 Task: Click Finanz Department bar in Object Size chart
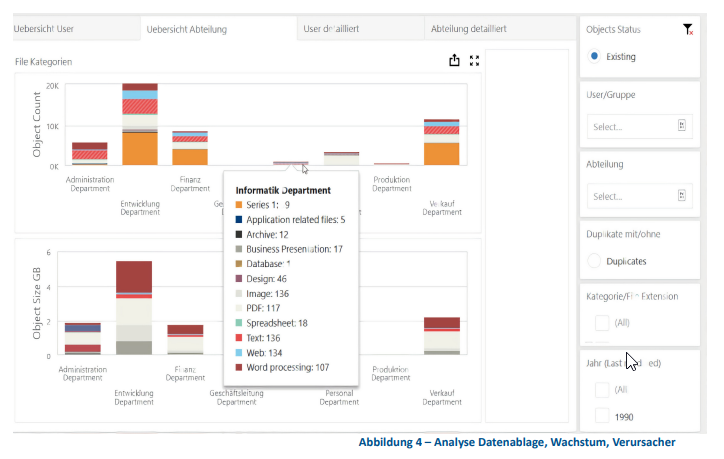(x=185, y=340)
